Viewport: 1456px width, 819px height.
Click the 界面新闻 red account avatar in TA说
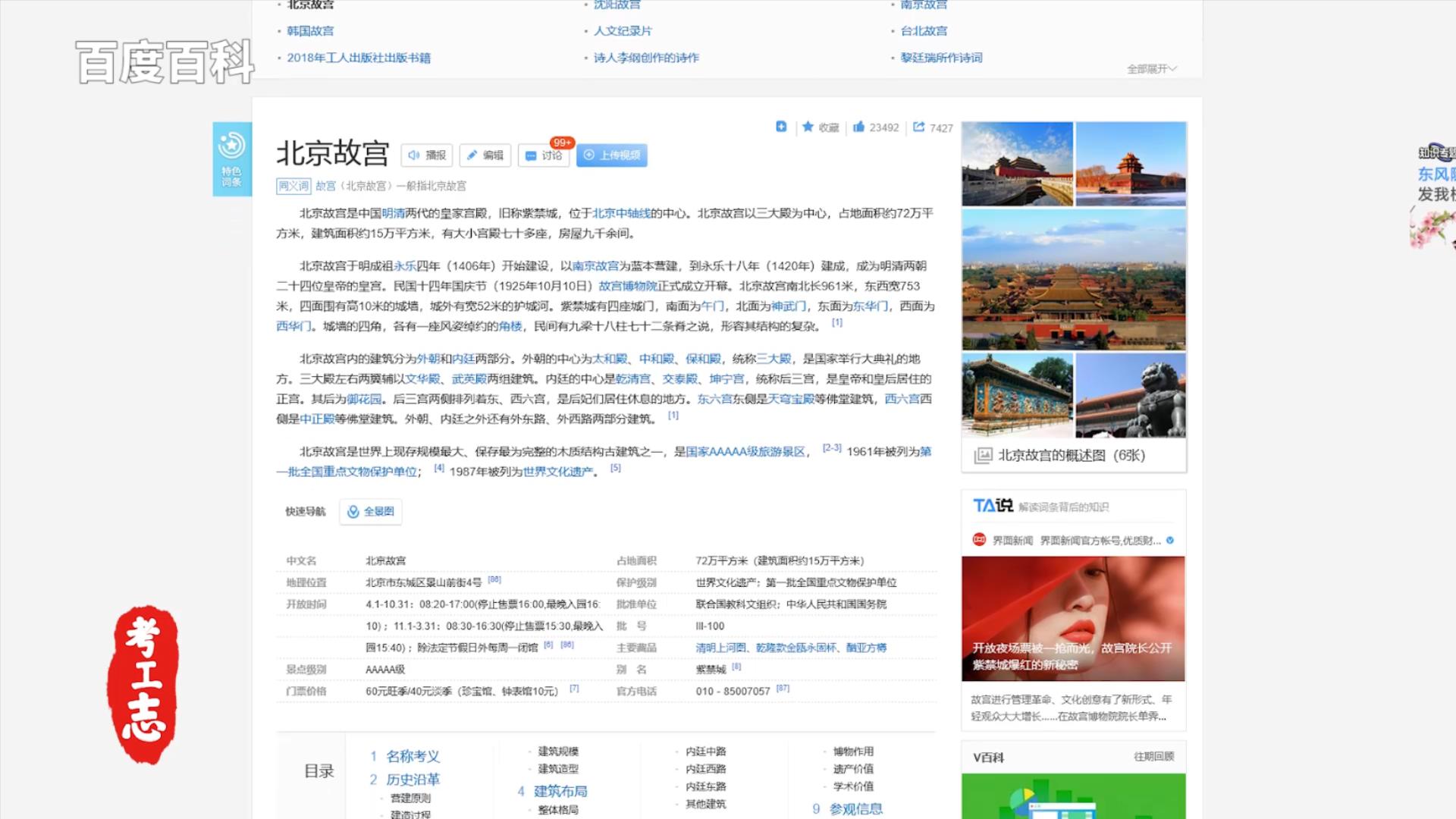978,541
